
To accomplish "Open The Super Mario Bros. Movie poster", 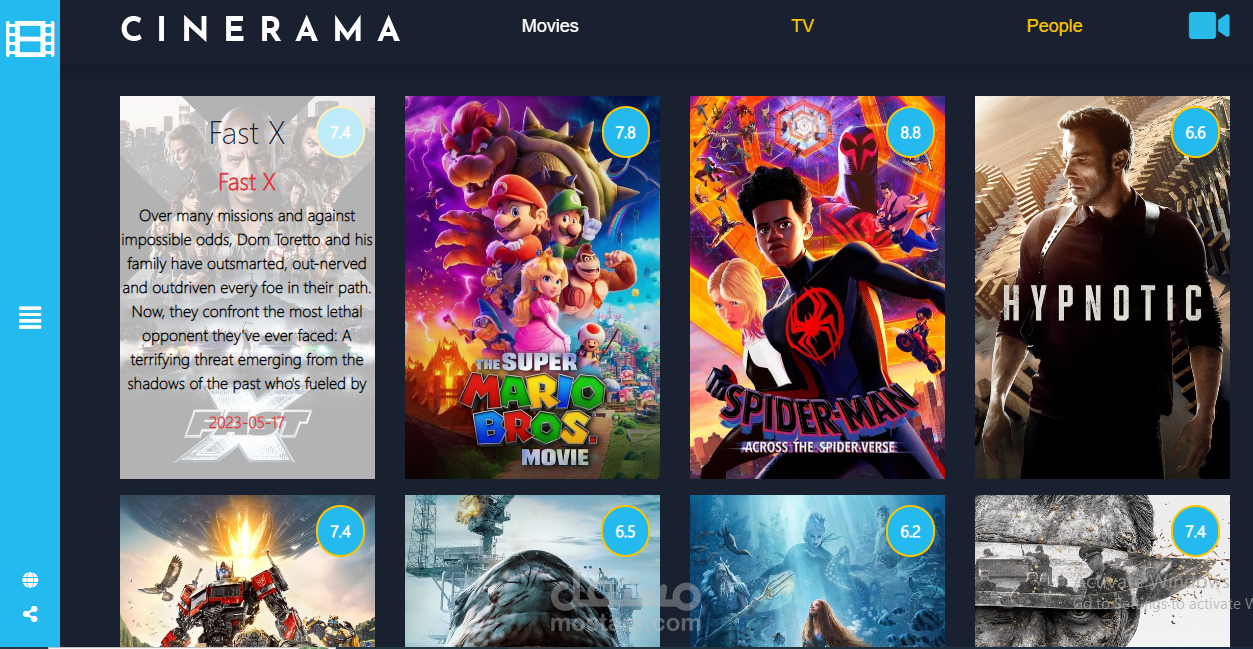I will coord(532,287).
